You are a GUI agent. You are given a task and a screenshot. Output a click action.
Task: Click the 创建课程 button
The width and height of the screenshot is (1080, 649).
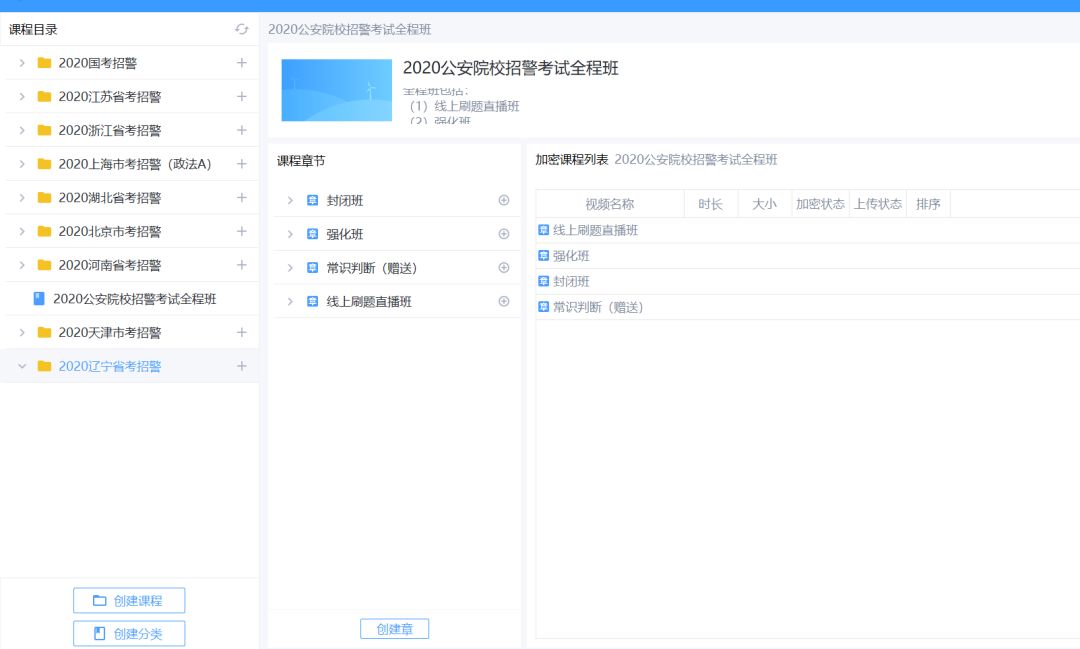pos(129,600)
